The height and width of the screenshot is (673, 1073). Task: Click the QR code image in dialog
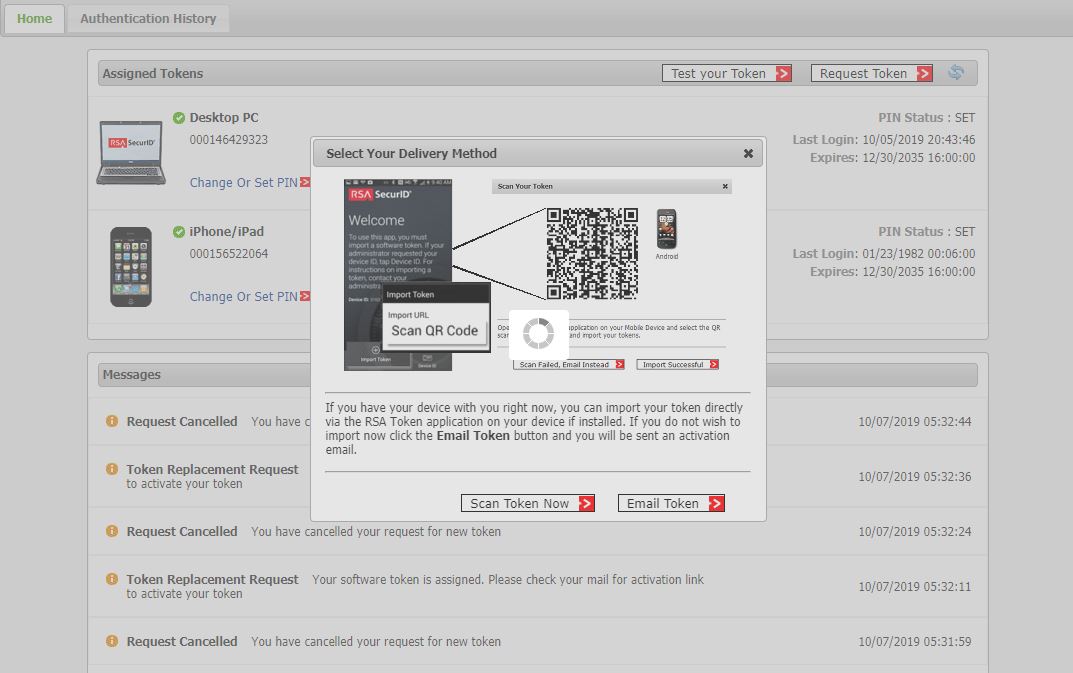click(x=592, y=253)
